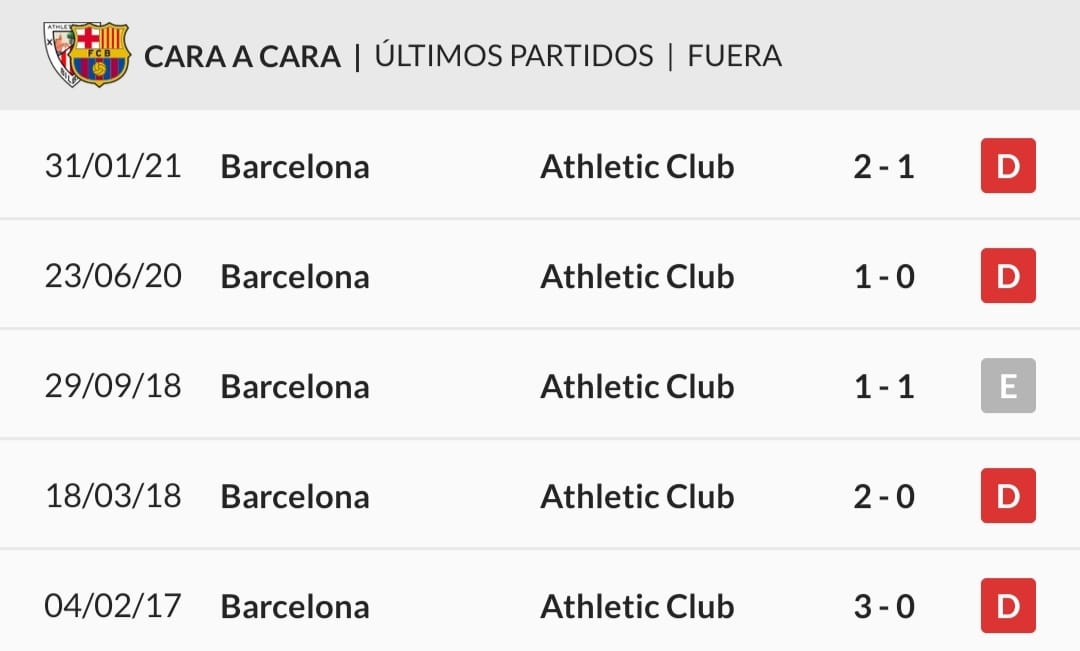View the 3 - 0 match score
This screenshot has height=651, width=1080.
884,606
